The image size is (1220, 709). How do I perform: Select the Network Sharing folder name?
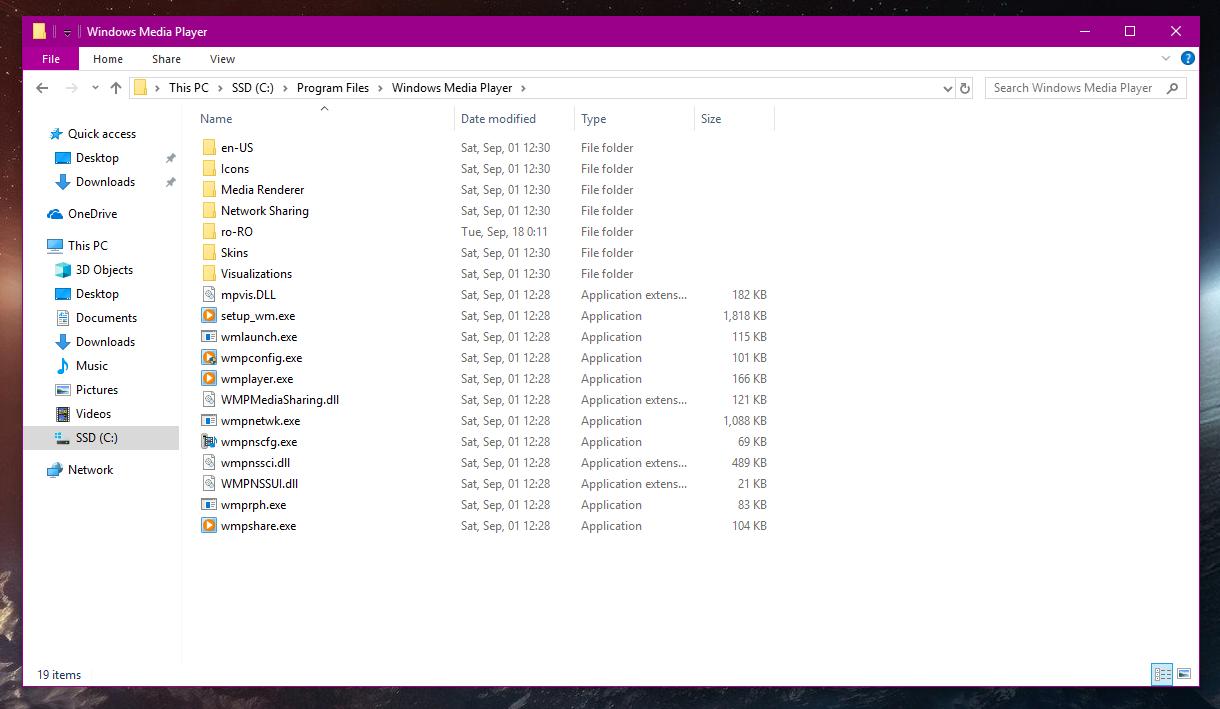pos(265,211)
